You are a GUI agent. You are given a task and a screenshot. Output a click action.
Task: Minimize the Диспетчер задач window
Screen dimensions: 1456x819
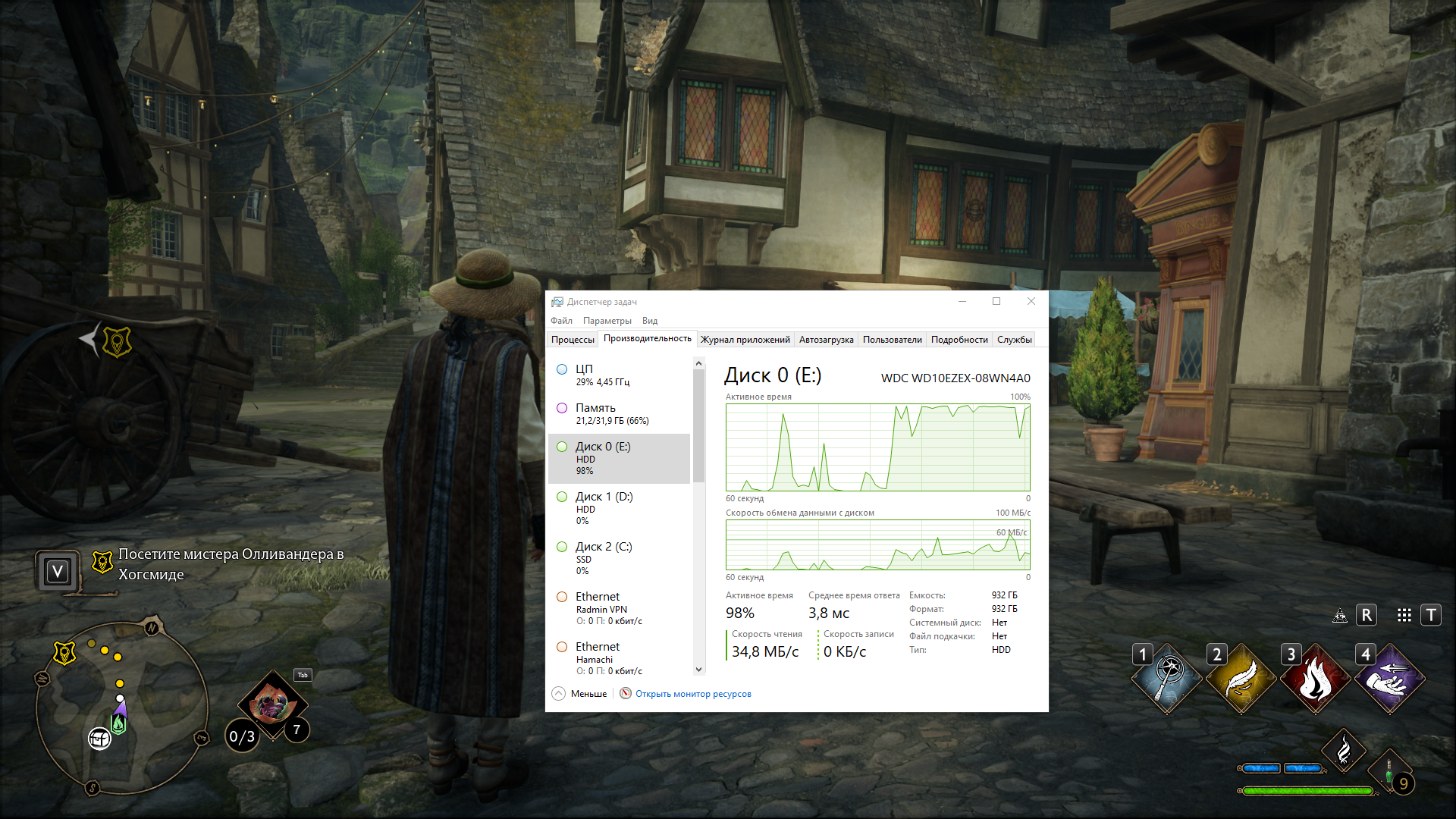[x=962, y=301]
